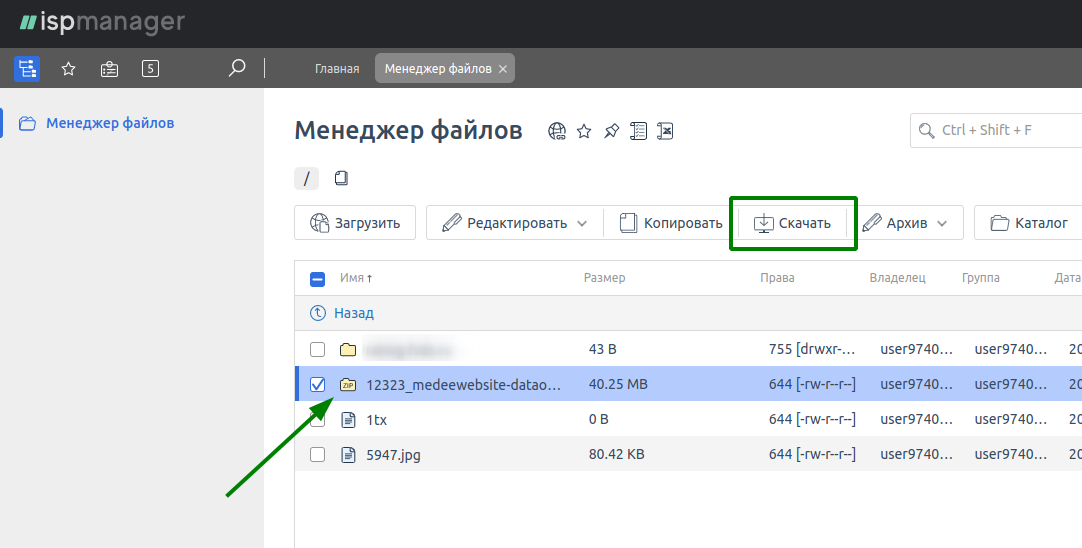The image size is (1082, 548).
Task: Select the 12323_medeewebsite-datao file name
Action: pos(464,385)
